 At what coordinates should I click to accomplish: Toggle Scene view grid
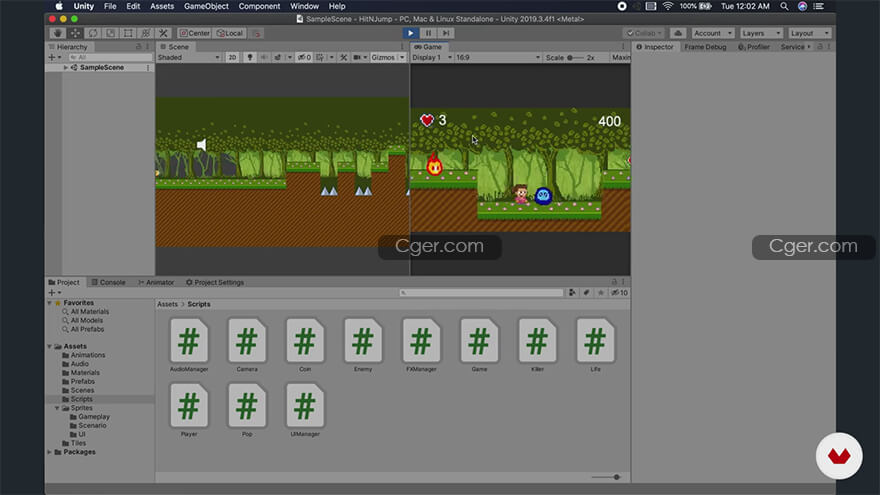[x=320, y=57]
